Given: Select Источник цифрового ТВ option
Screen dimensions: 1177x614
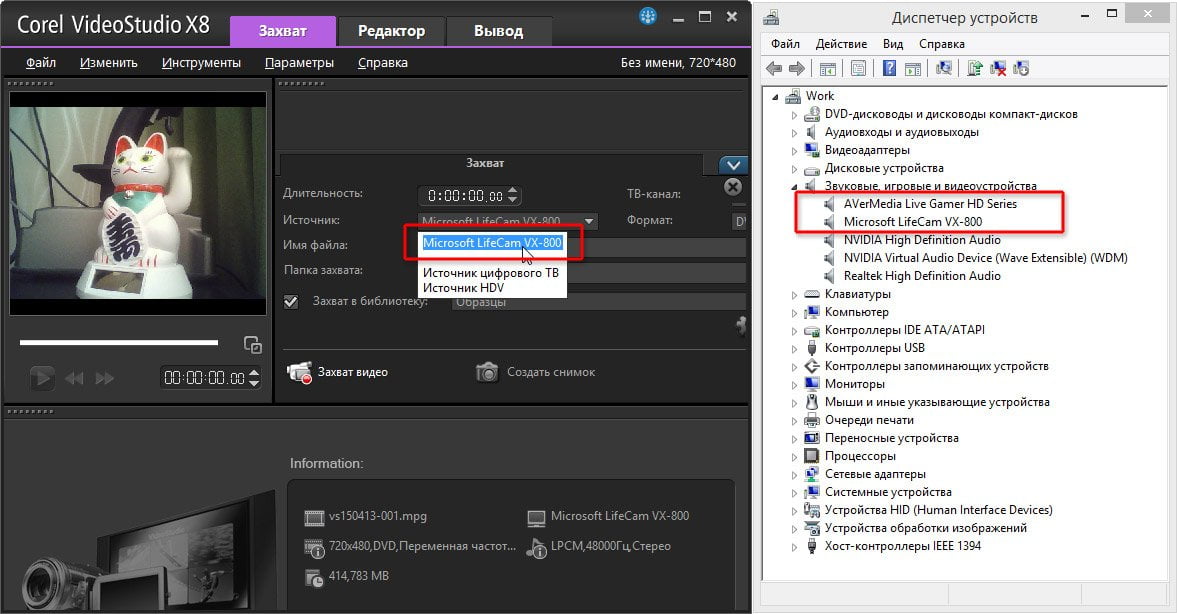Looking at the screenshot, I should (491, 272).
